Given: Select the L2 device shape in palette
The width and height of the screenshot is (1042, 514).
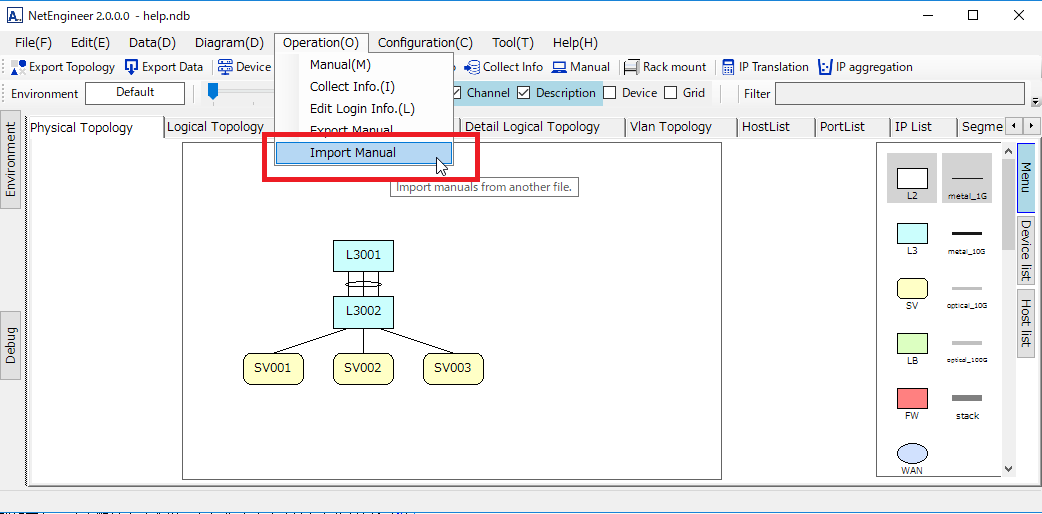Looking at the screenshot, I should (912, 179).
